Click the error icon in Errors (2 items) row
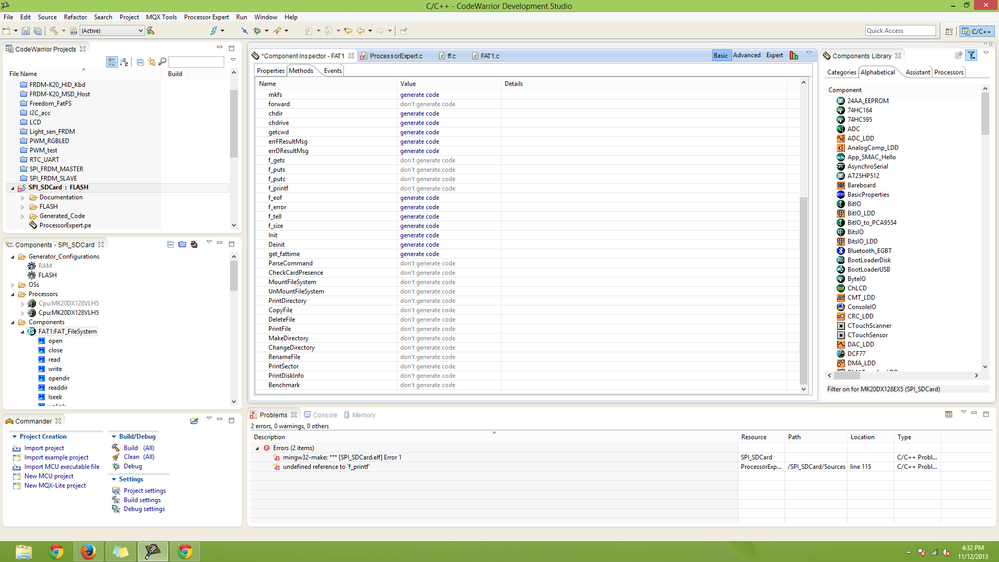 pyautogui.click(x=266, y=448)
